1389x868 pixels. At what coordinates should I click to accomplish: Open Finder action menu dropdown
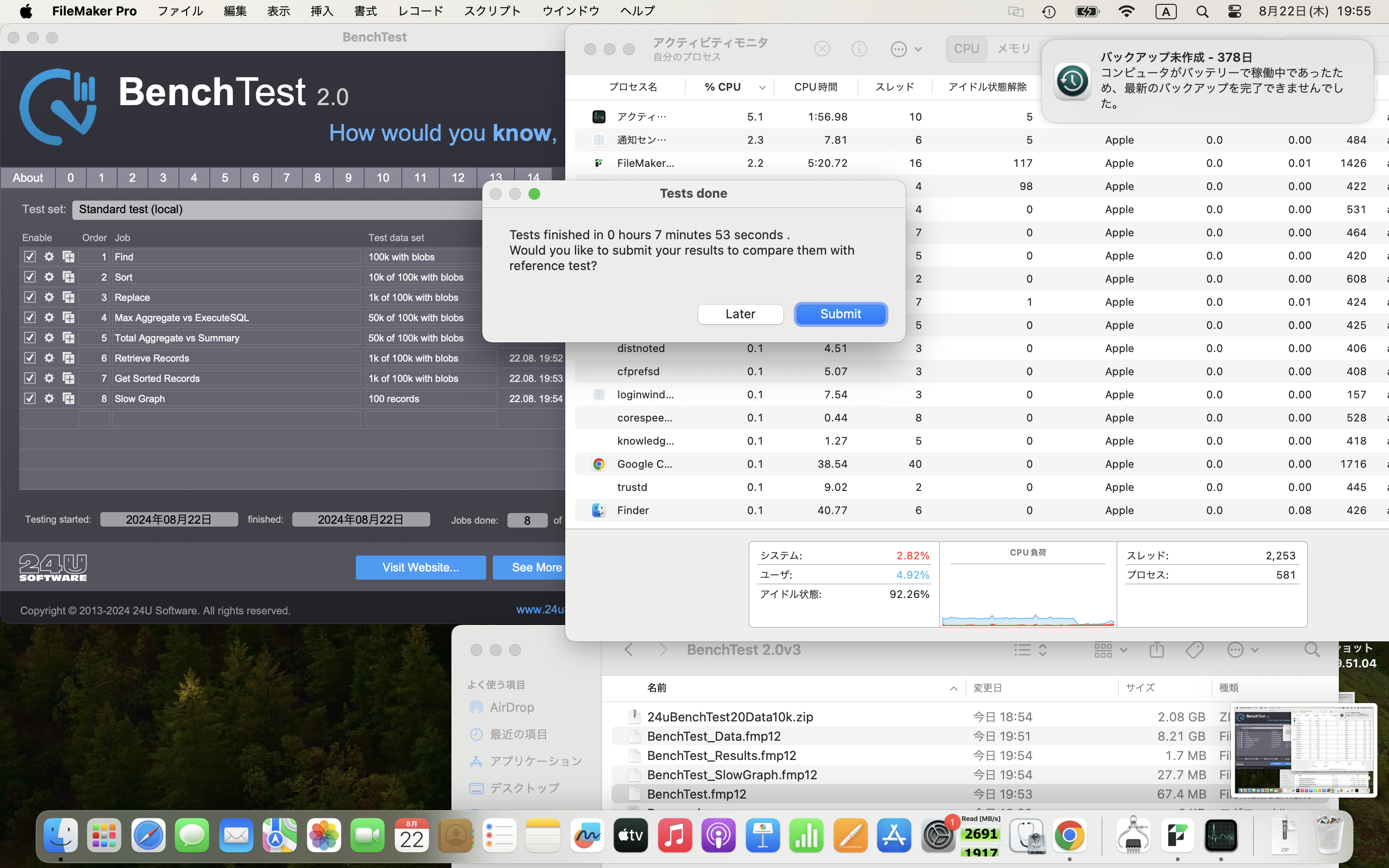[1243, 650]
